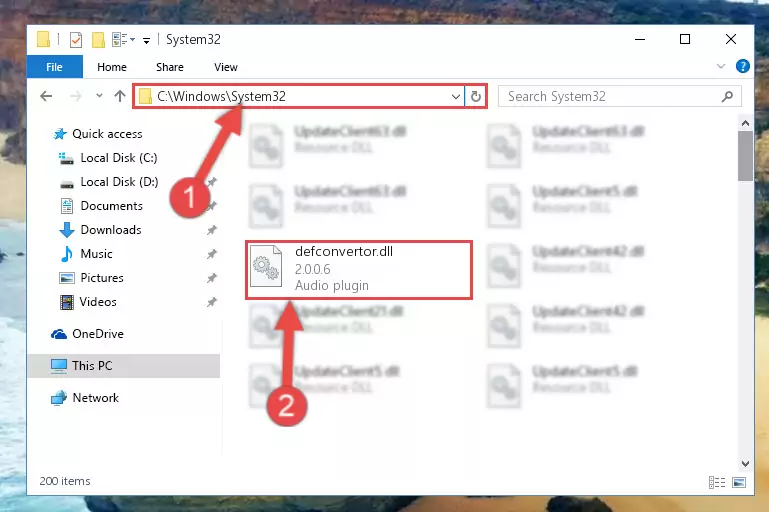Click the scroll up arrow of file list
The image size is (769, 512).
coord(745,123)
